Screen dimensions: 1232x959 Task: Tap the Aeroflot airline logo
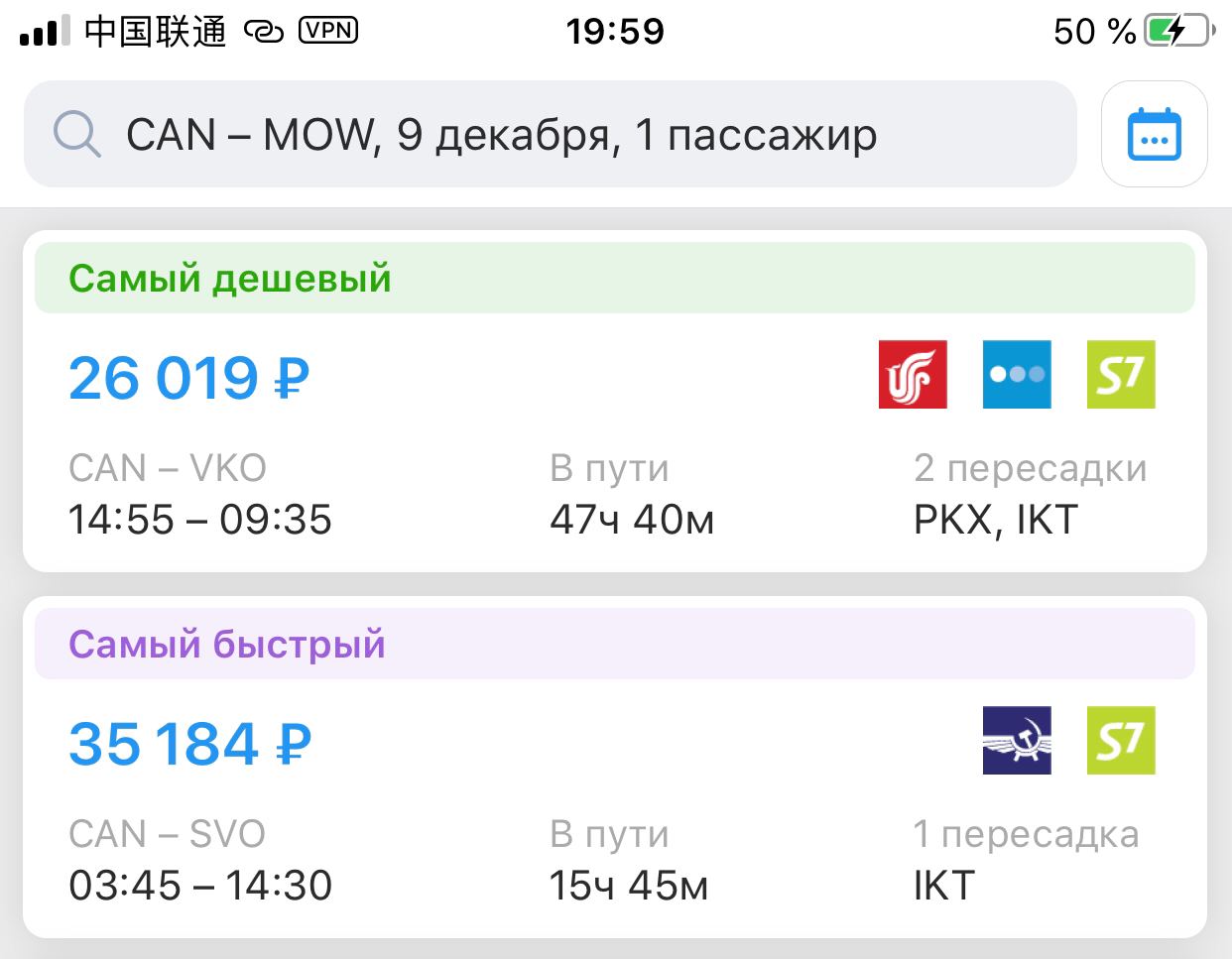1017,741
